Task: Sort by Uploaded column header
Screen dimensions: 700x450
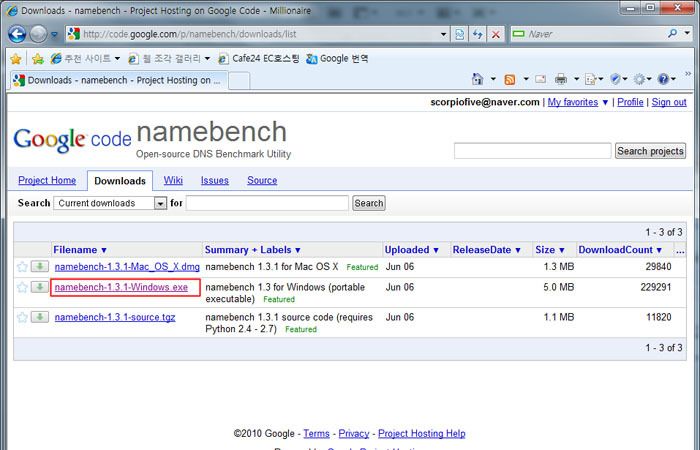Action: tap(412, 250)
